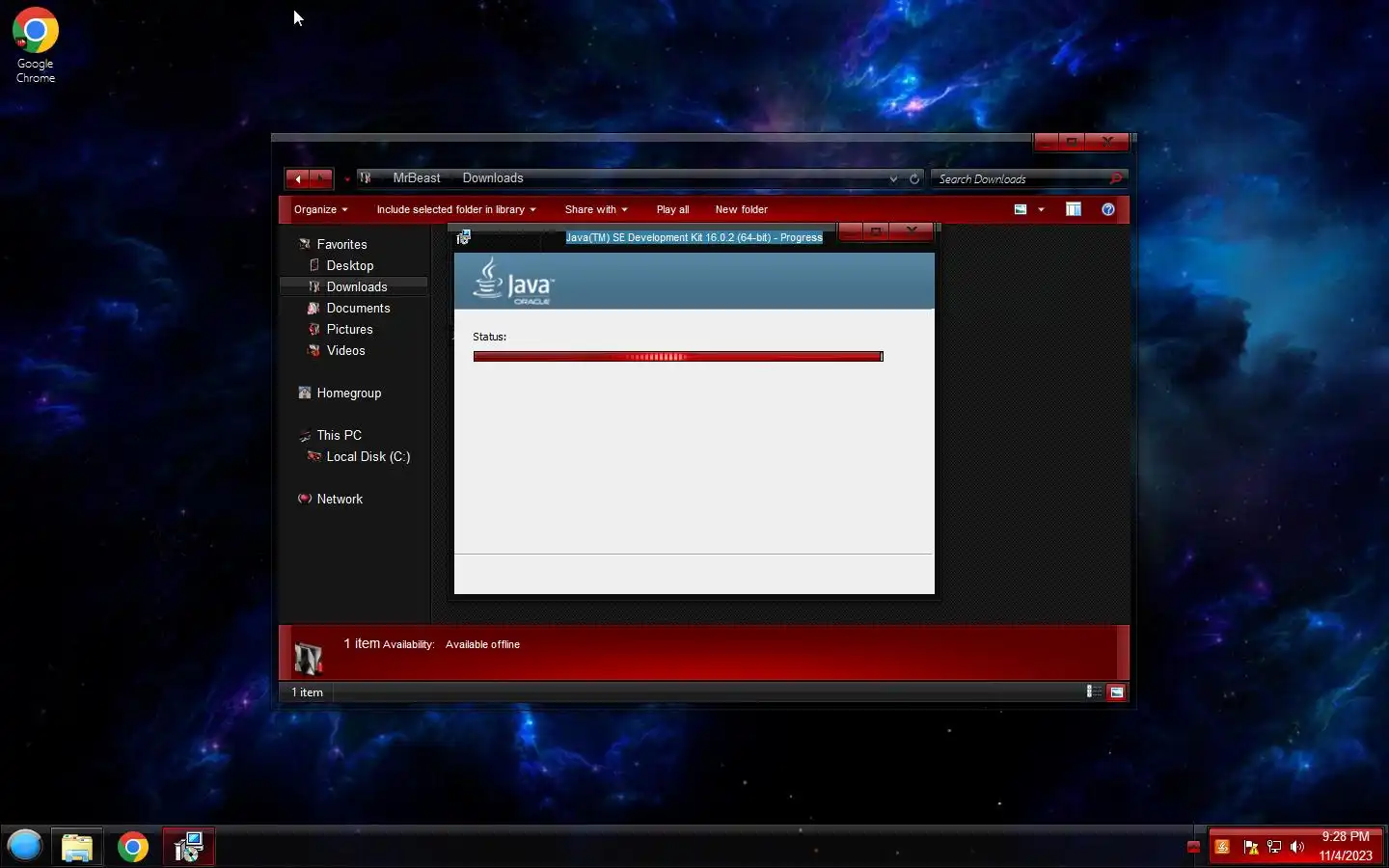The image size is (1389, 868).
Task: Select Downloads in the address path
Action: point(493,178)
